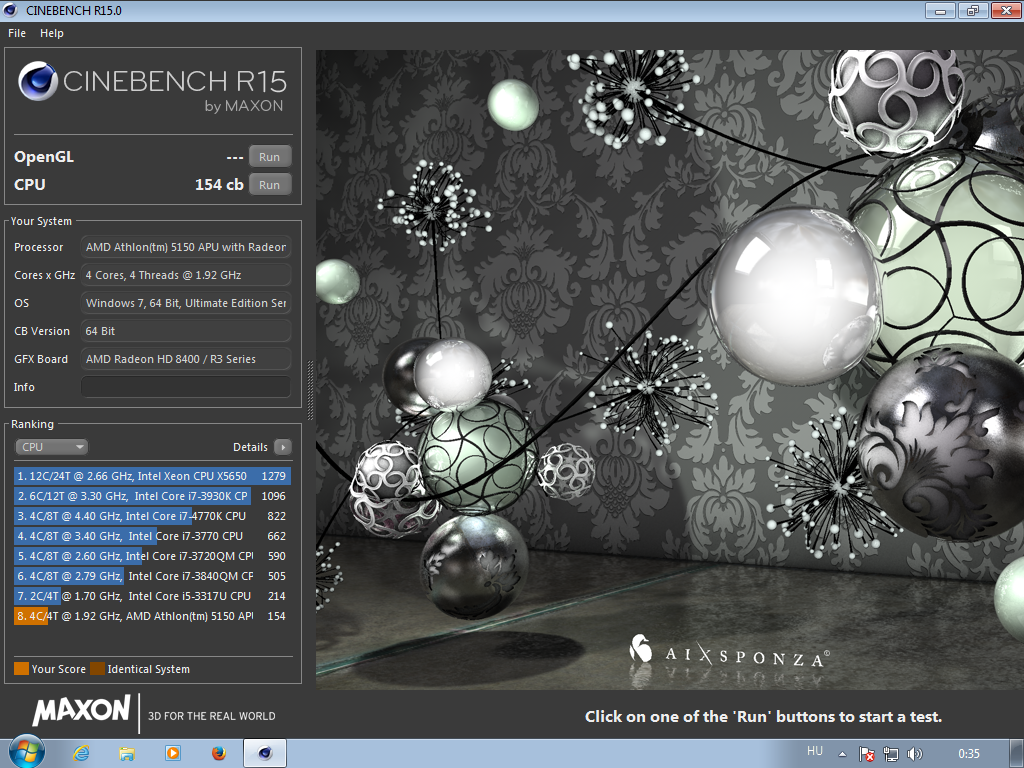Open the Windows Start menu
The height and width of the screenshot is (768, 1024).
26,752
